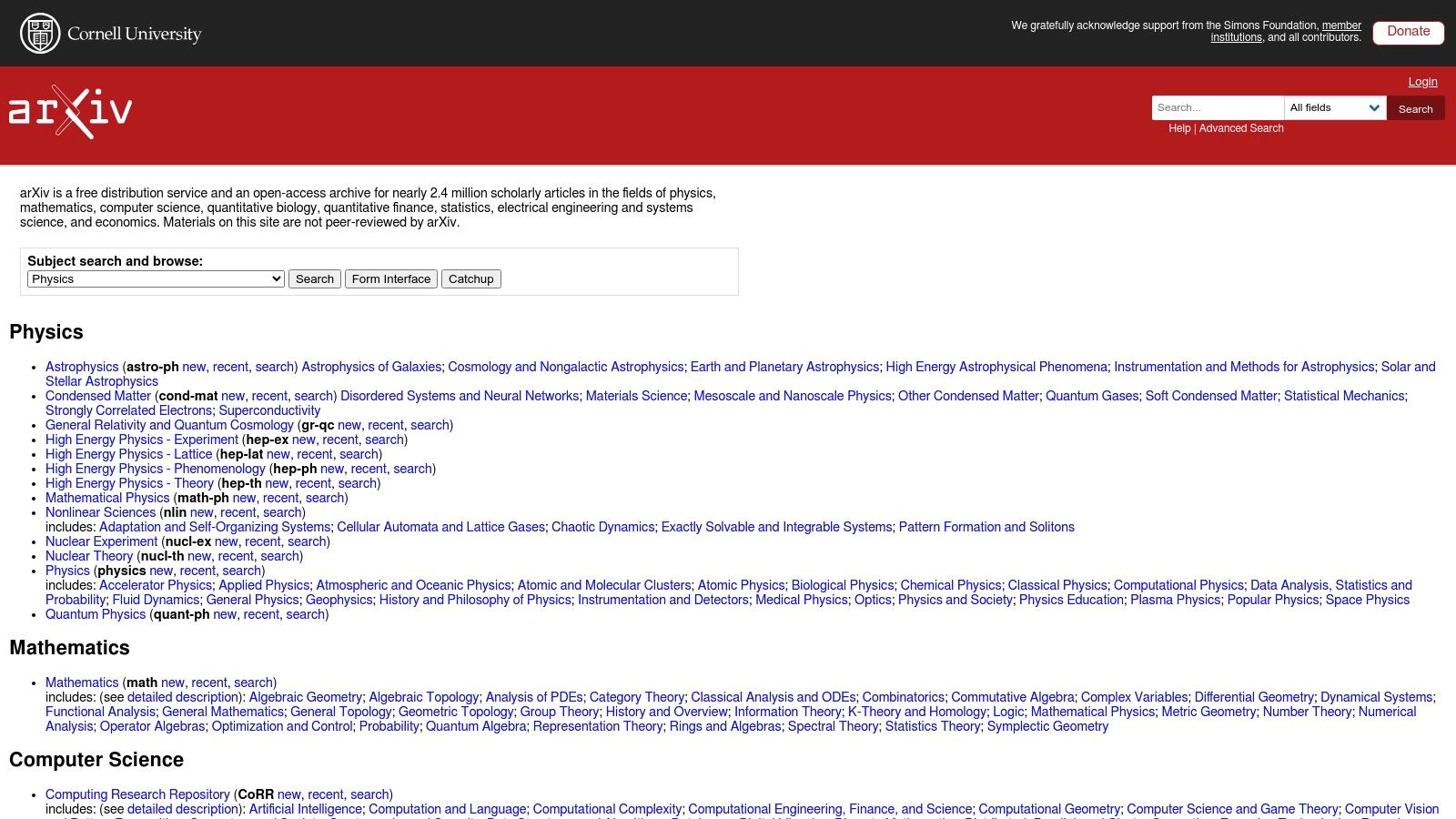Open Advanced Search

point(1241,128)
